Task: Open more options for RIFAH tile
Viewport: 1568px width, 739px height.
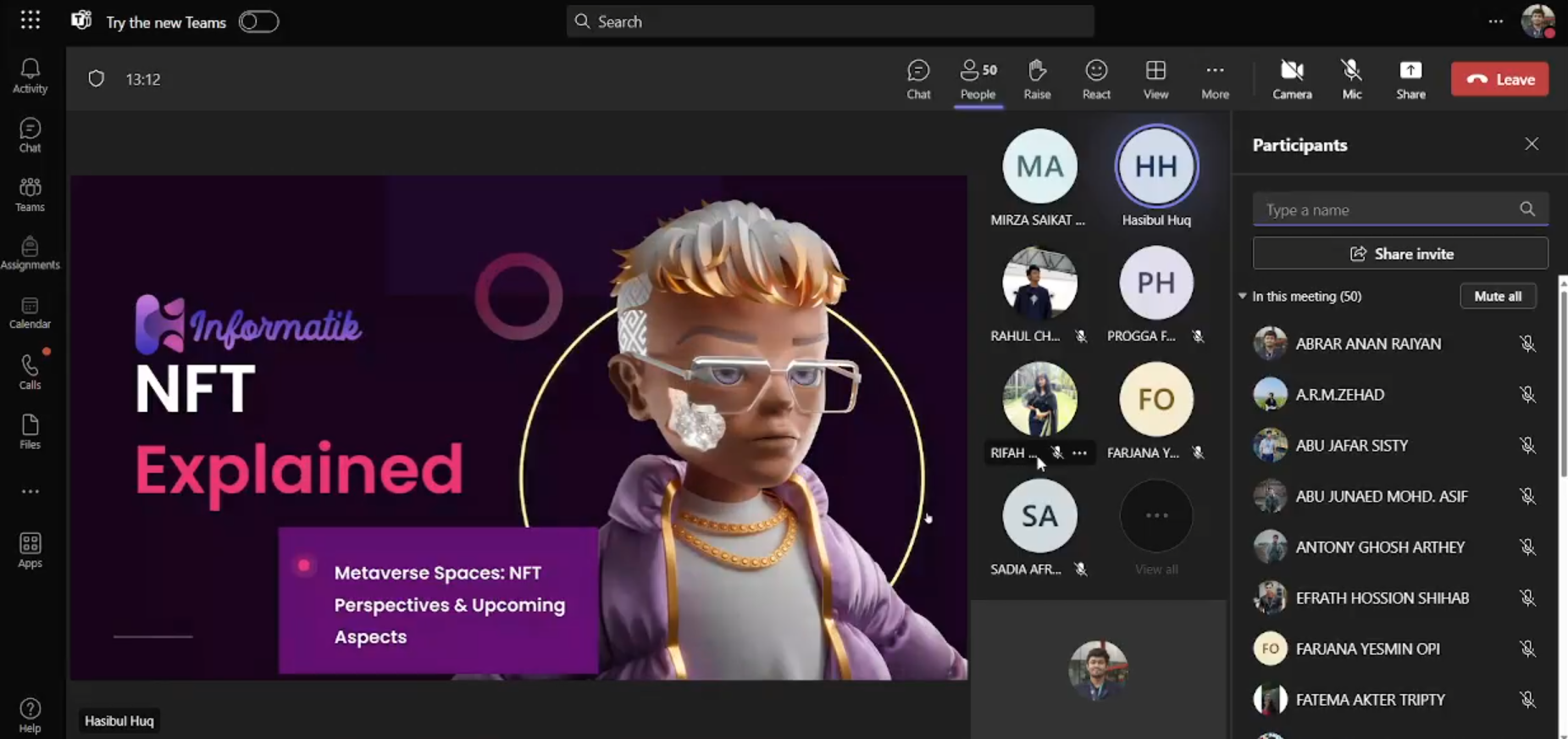Action: point(1079,453)
